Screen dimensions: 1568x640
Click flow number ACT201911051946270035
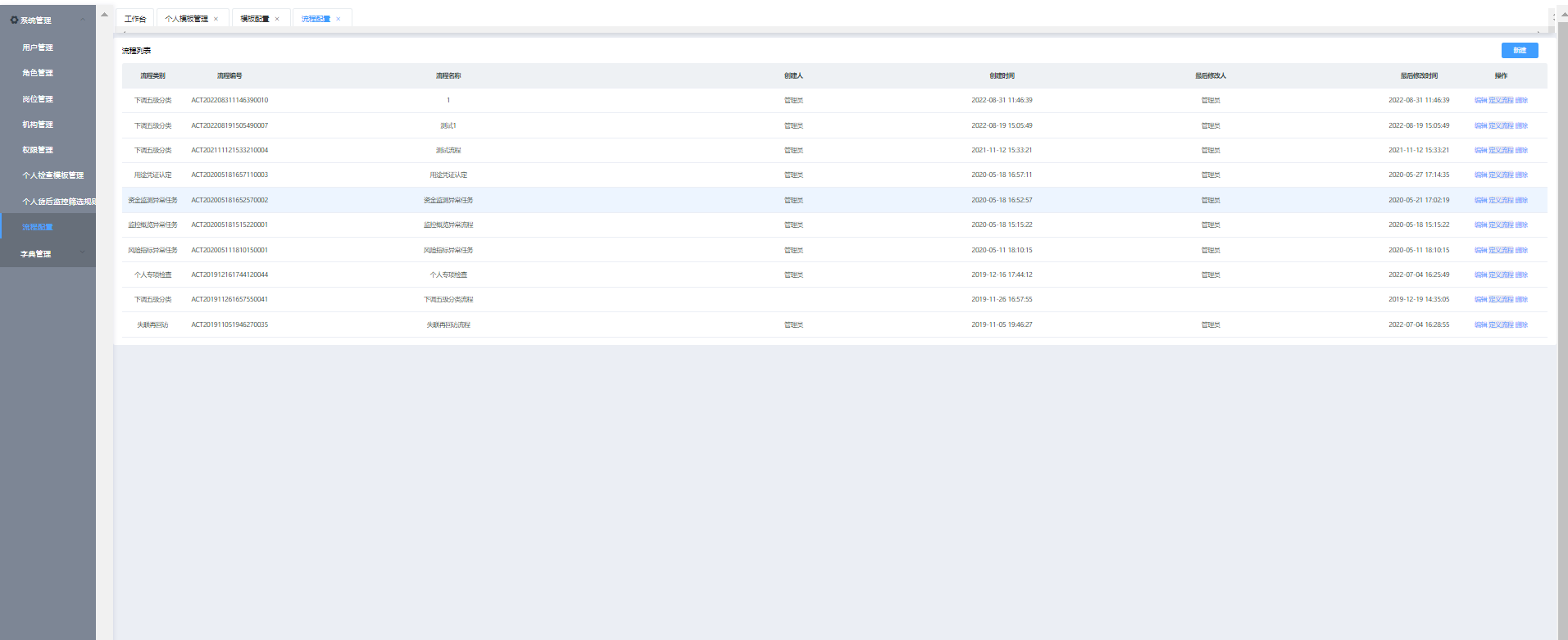click(230, 325)
